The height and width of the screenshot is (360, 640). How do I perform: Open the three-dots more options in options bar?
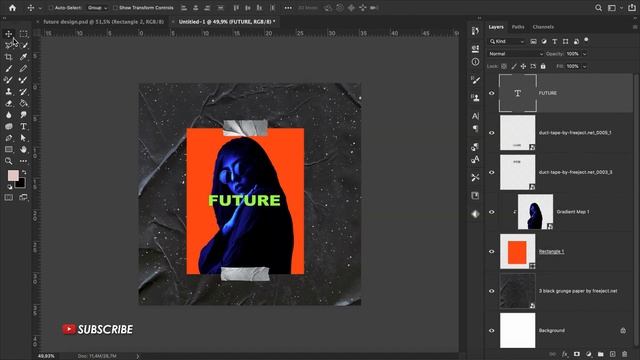point(288,8)
